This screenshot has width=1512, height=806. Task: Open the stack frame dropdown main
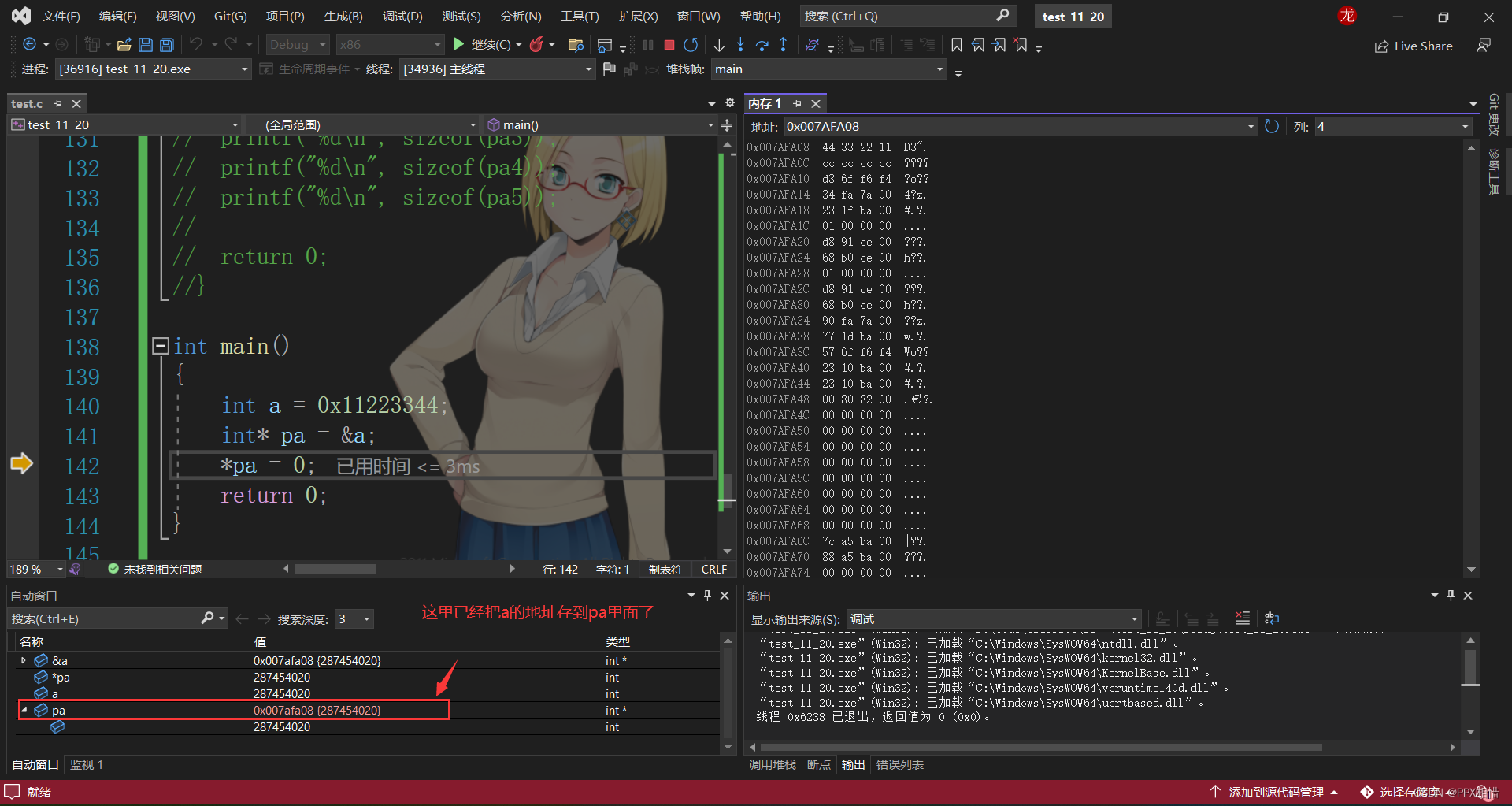pos(828,69)
